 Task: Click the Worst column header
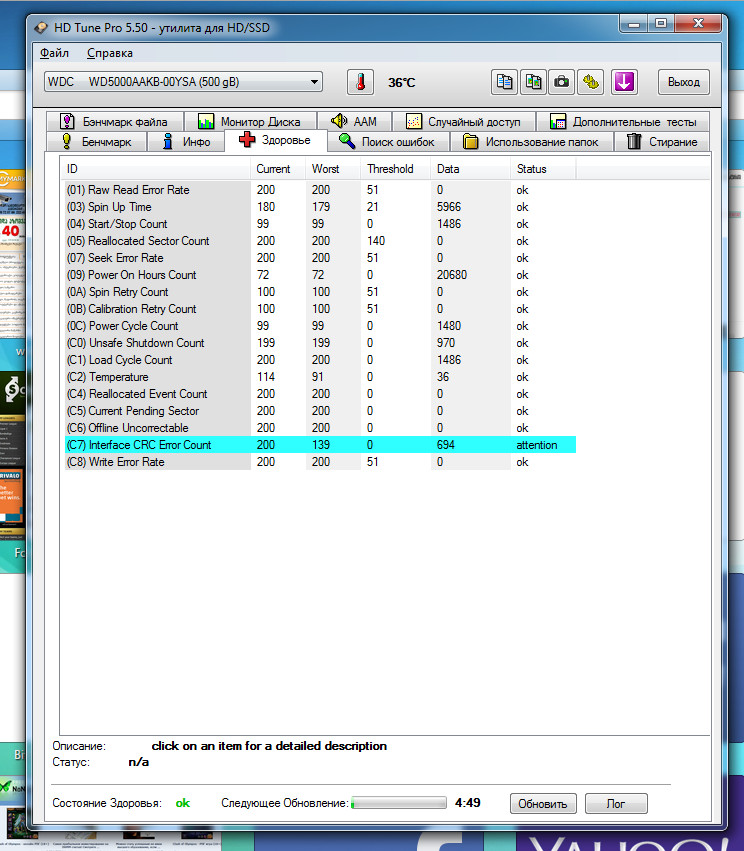click(x=333, y=169)
